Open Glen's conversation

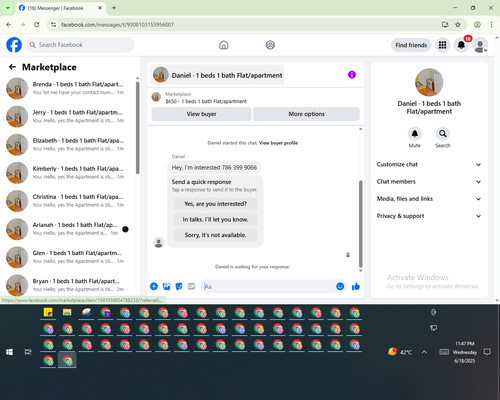68,257
